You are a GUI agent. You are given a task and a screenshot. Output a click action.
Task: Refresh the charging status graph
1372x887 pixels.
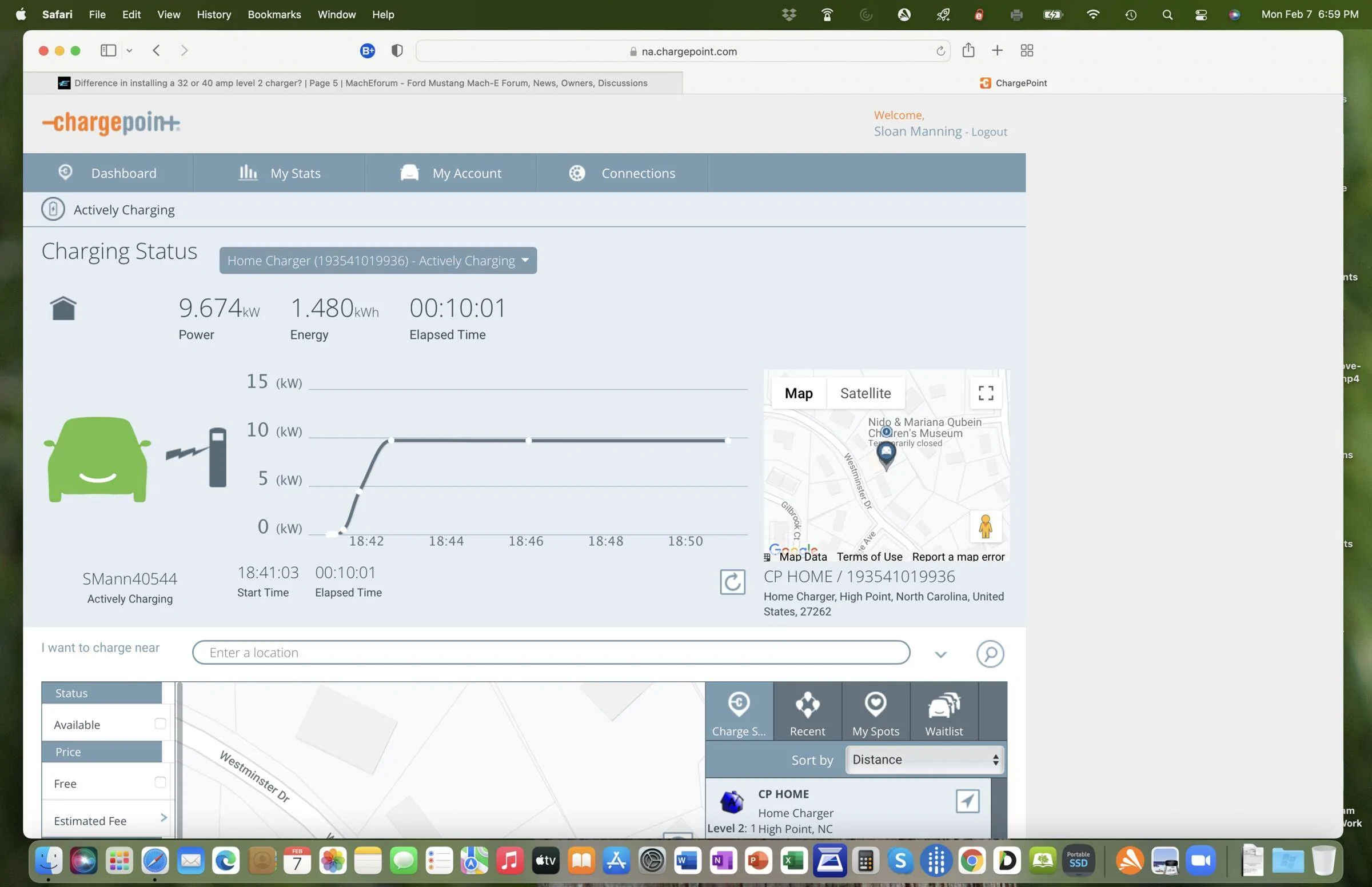coord(733,582)
